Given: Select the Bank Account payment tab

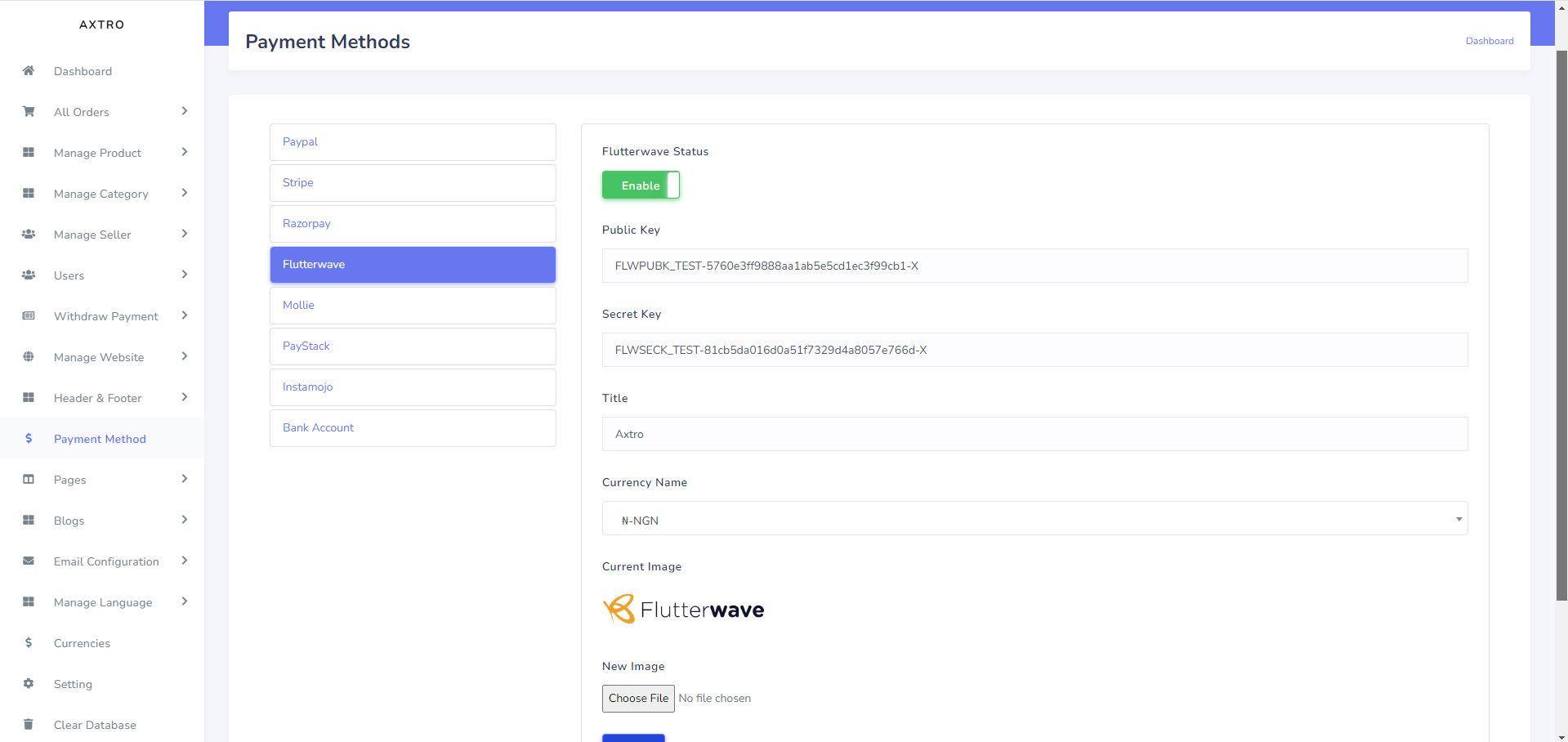Looking at the screenshot, I should [x=413, y=428].
